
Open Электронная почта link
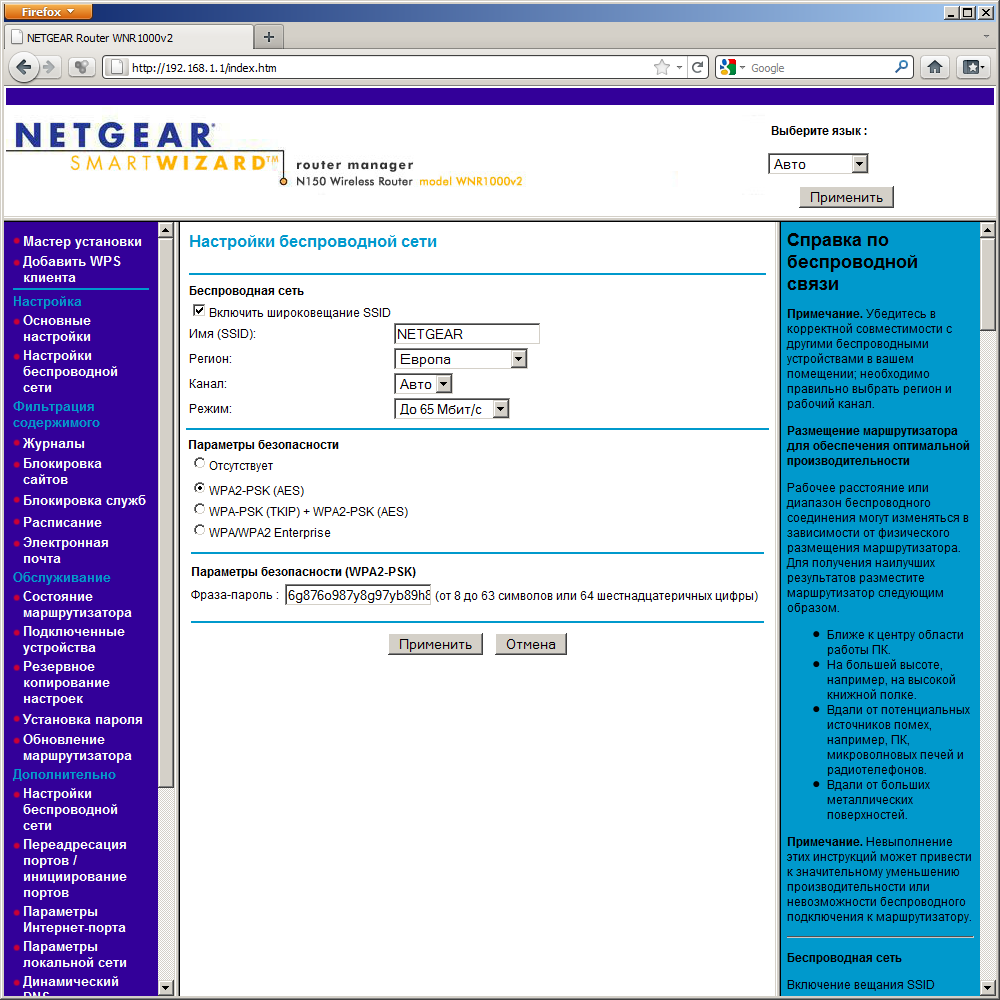(66, 550)
